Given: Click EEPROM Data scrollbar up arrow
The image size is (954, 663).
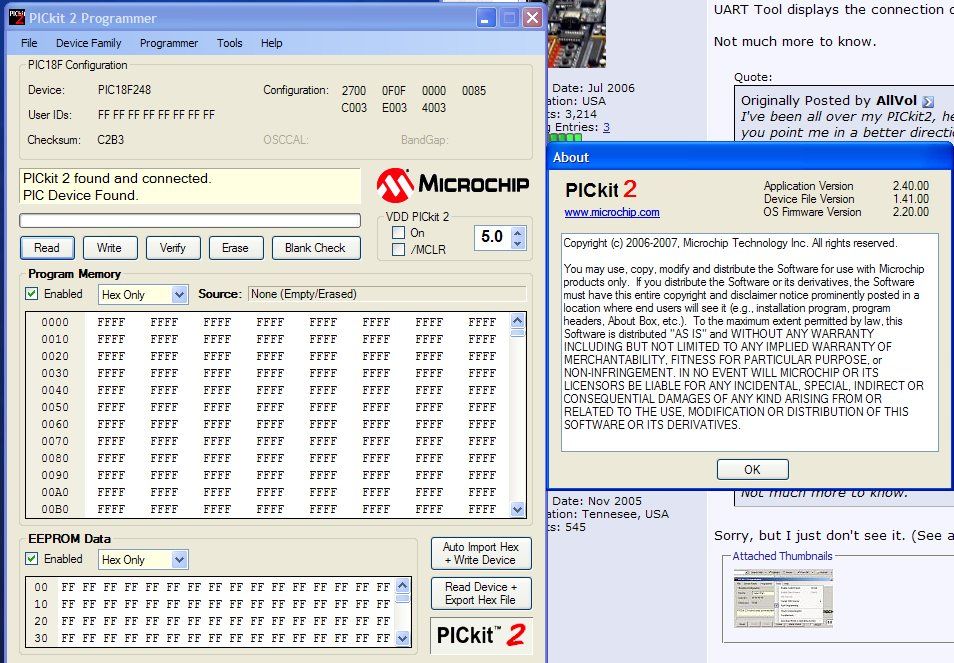Looking at the screenshot, I should point(402,586).
